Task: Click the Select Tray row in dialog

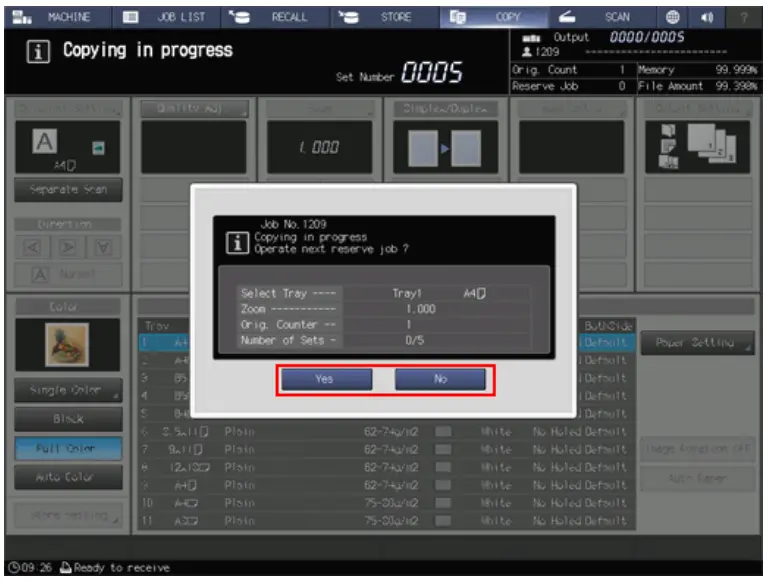Action: [383, 294]
